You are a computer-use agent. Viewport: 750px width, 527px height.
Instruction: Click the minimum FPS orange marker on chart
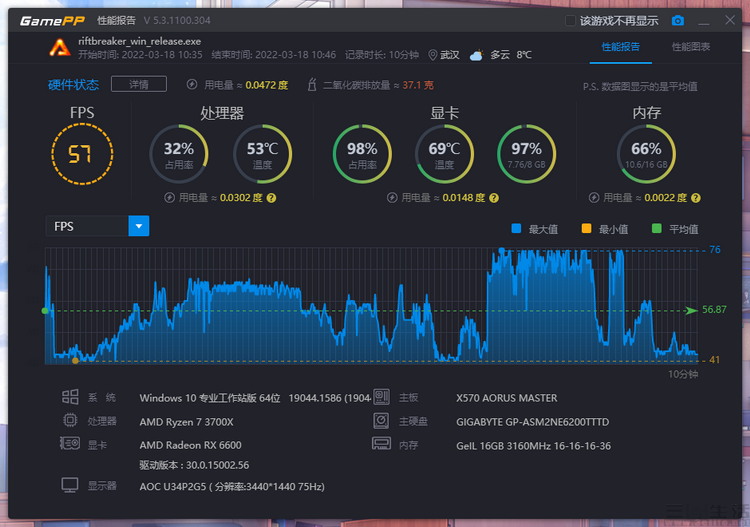point(75,361)
